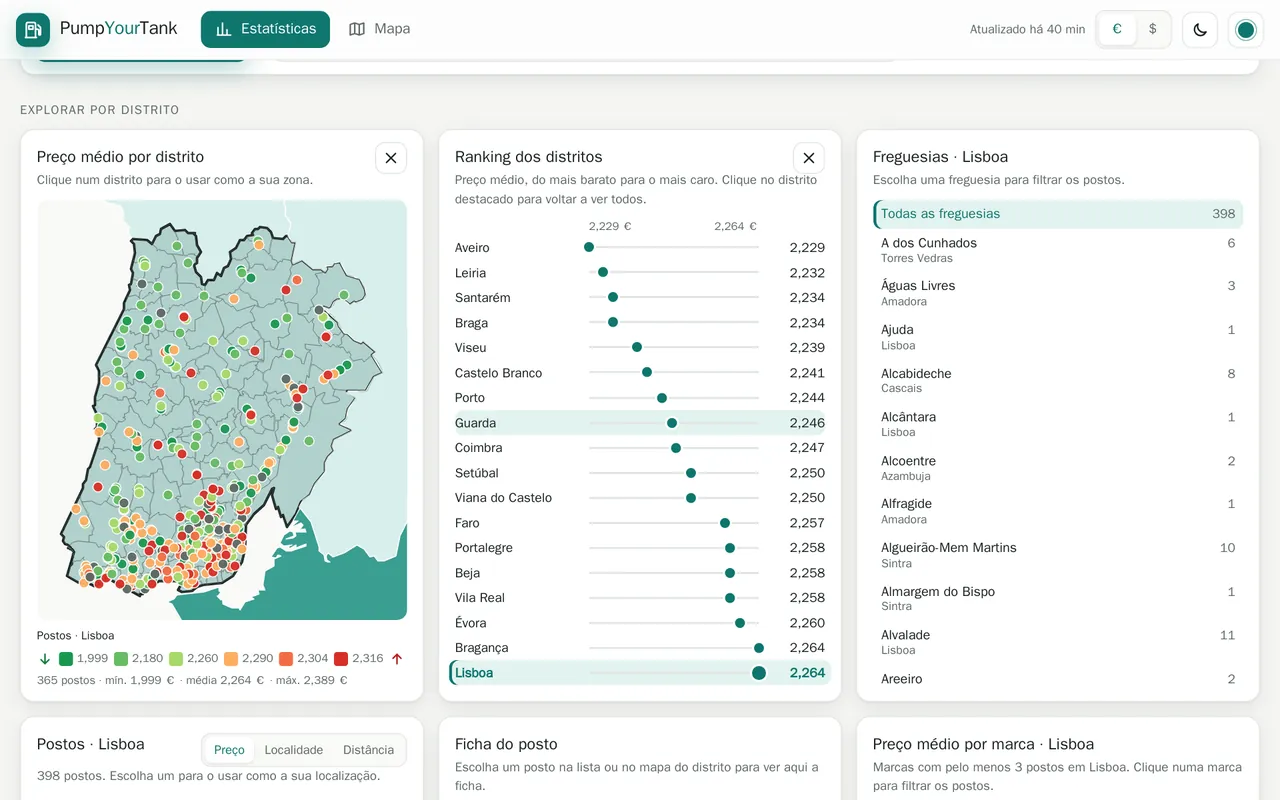Screen dimensions: 1280x800
Task: Choose the Alcabideche freguesia
Action: pyautogui.click(x=1058, y=381)
